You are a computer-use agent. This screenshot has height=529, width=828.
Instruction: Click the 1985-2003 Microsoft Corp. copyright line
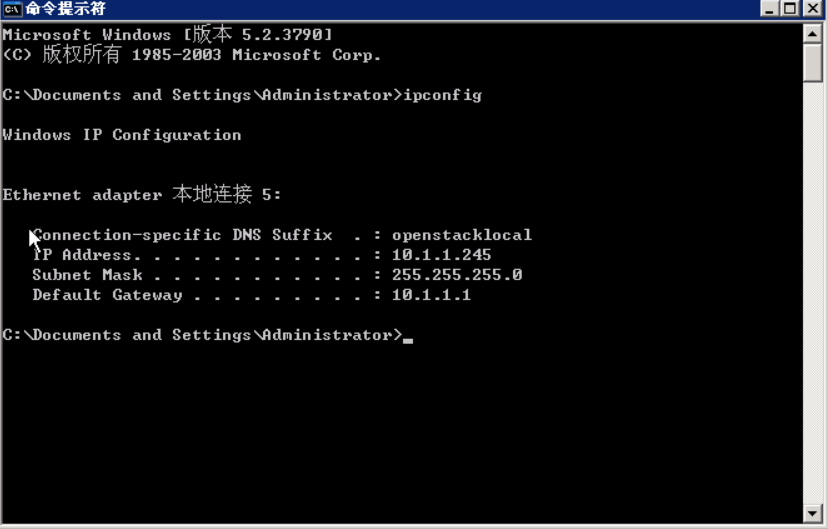tap(192, 55)
